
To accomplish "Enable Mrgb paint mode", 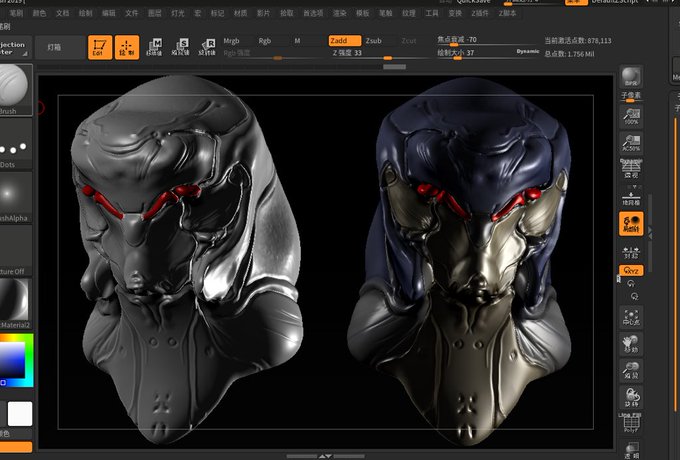I will click(x=231, y=41).
